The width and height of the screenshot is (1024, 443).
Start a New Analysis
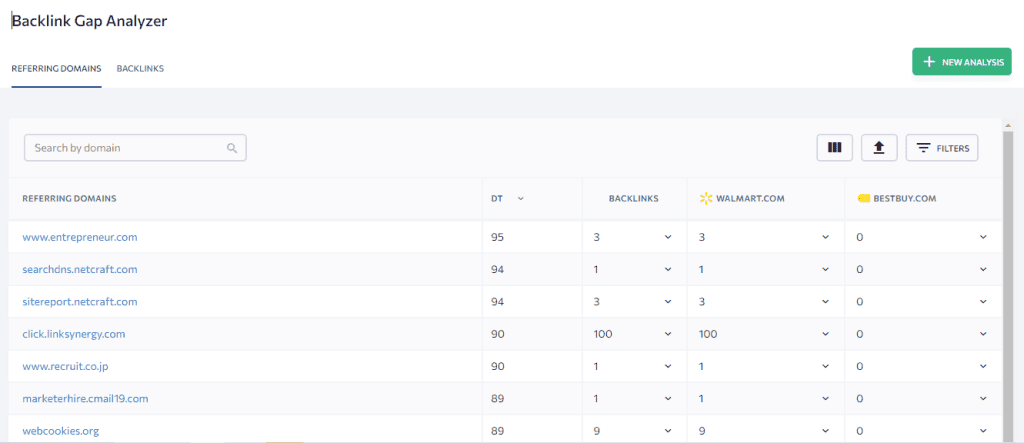(x=961, y=62)
